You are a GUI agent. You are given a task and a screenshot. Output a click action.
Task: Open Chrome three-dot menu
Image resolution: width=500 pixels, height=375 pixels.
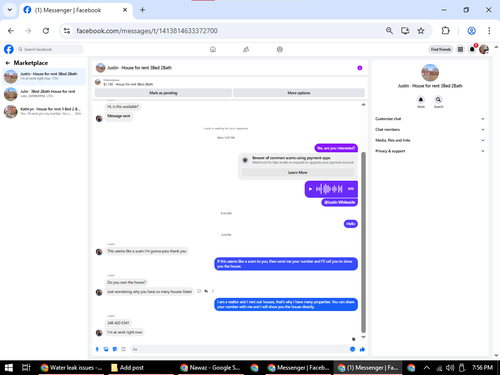(489, 31)
